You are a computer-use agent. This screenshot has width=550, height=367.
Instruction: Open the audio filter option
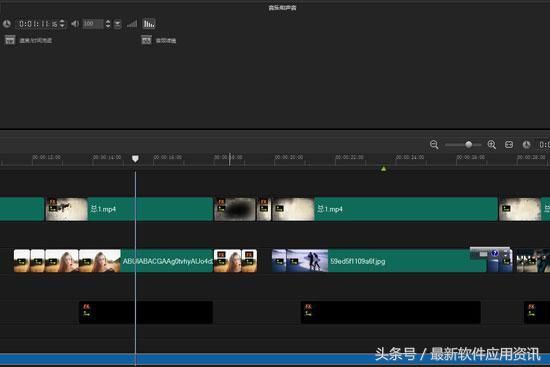[x=159, y=40]
